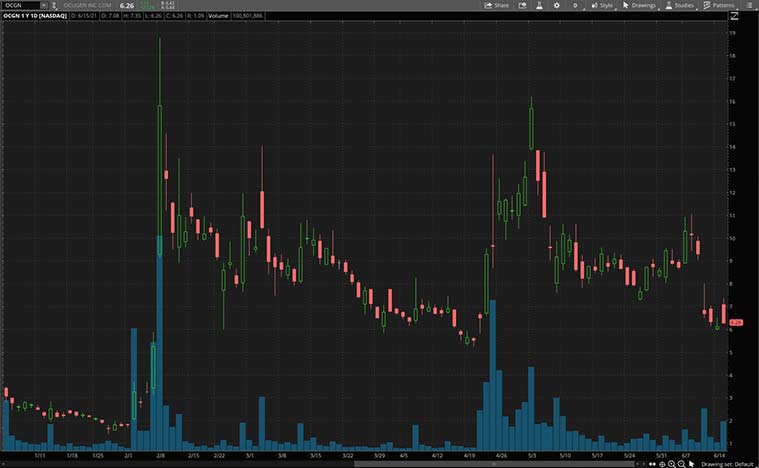
Task: Click the hamburger menu icon at top right
Action: tap(750, 5)
